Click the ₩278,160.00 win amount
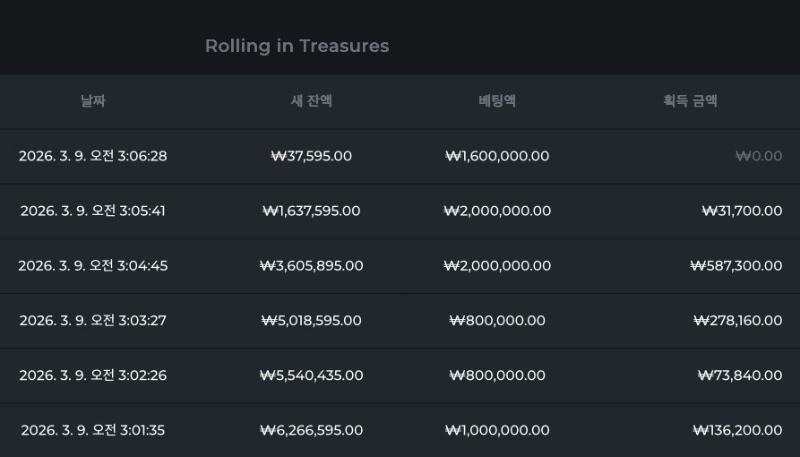The height and width of the screenshot is (457, 800). [737, 321]
